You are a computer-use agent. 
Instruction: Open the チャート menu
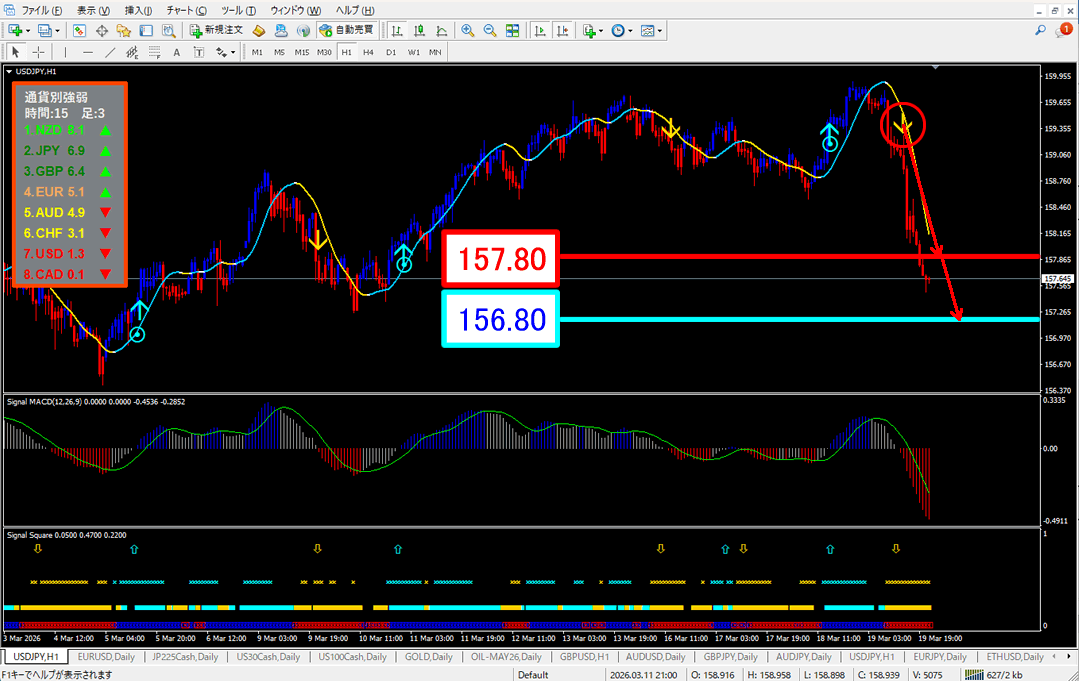coord(181,9)
